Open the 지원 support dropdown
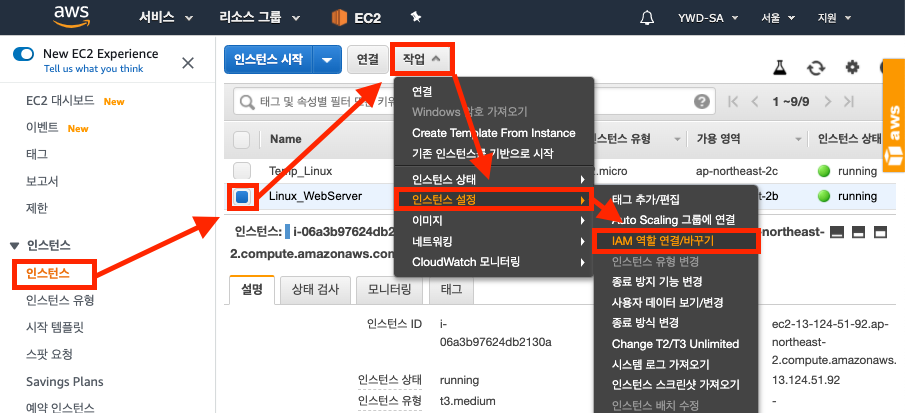905x413 pixels. pyautogui.click(x=835, y=18)
